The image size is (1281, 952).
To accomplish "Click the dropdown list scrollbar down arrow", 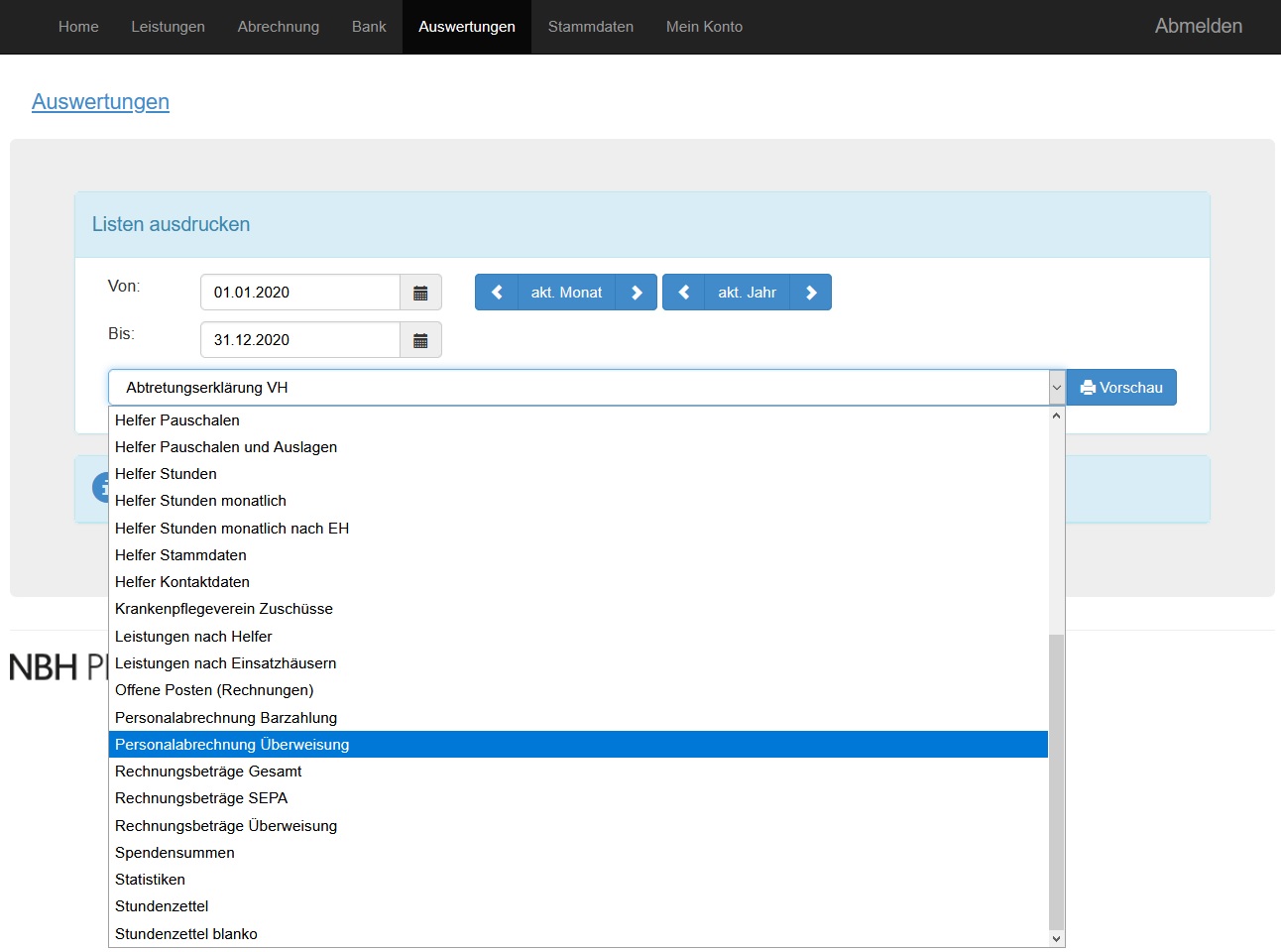I will pyautogui.click(x=1056, y=938).
